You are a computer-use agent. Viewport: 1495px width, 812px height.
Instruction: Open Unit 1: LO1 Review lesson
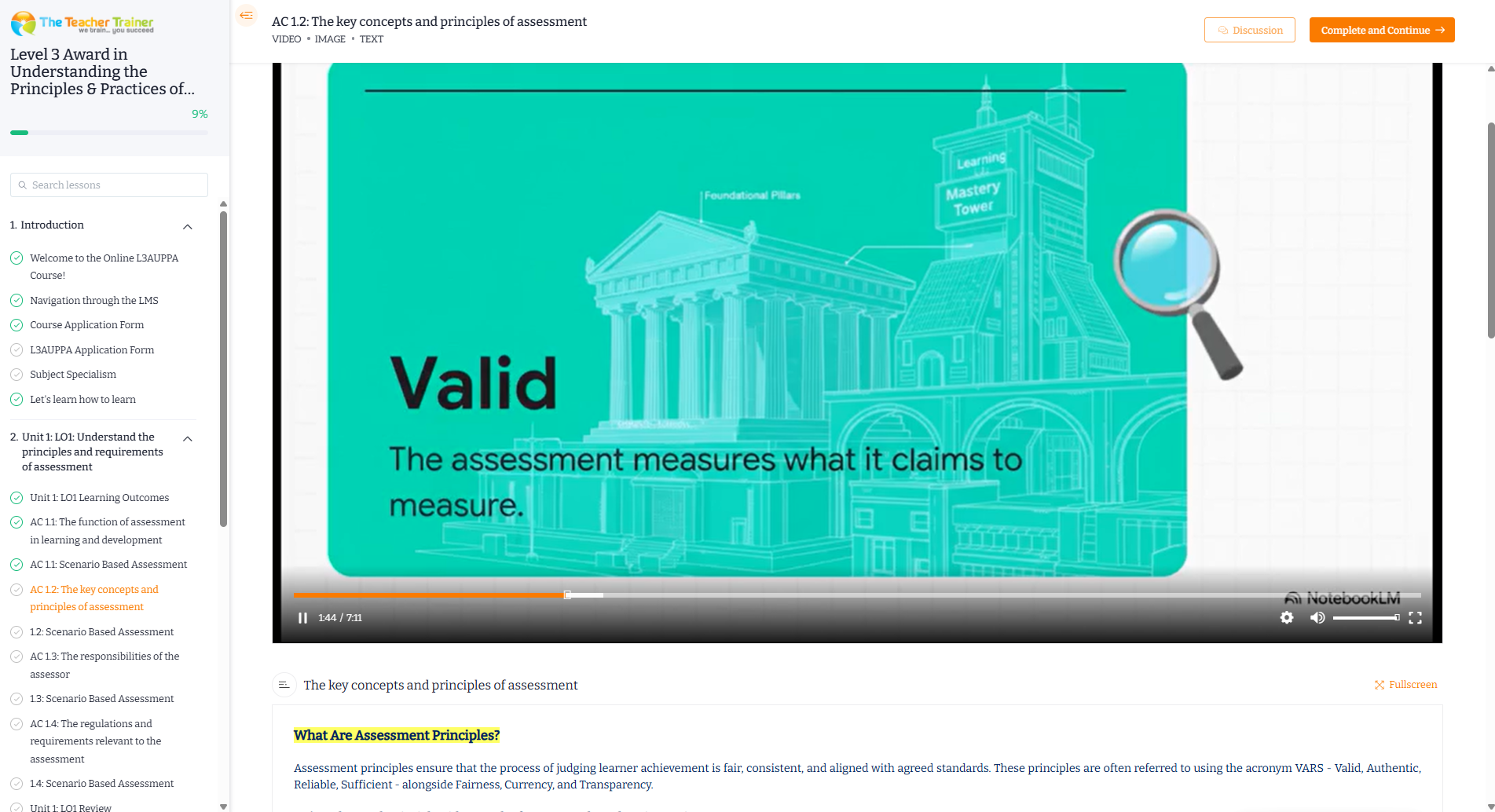[x=71, y=807]
